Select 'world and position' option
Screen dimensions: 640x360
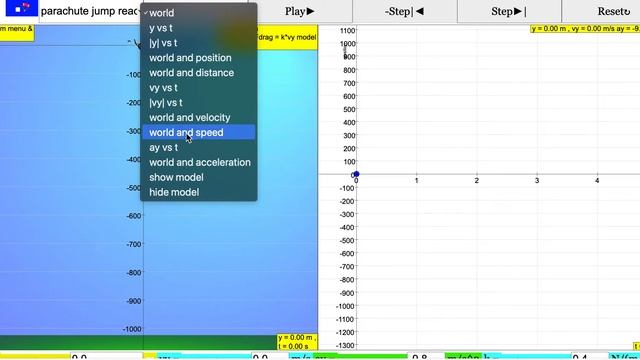[199, 58]
